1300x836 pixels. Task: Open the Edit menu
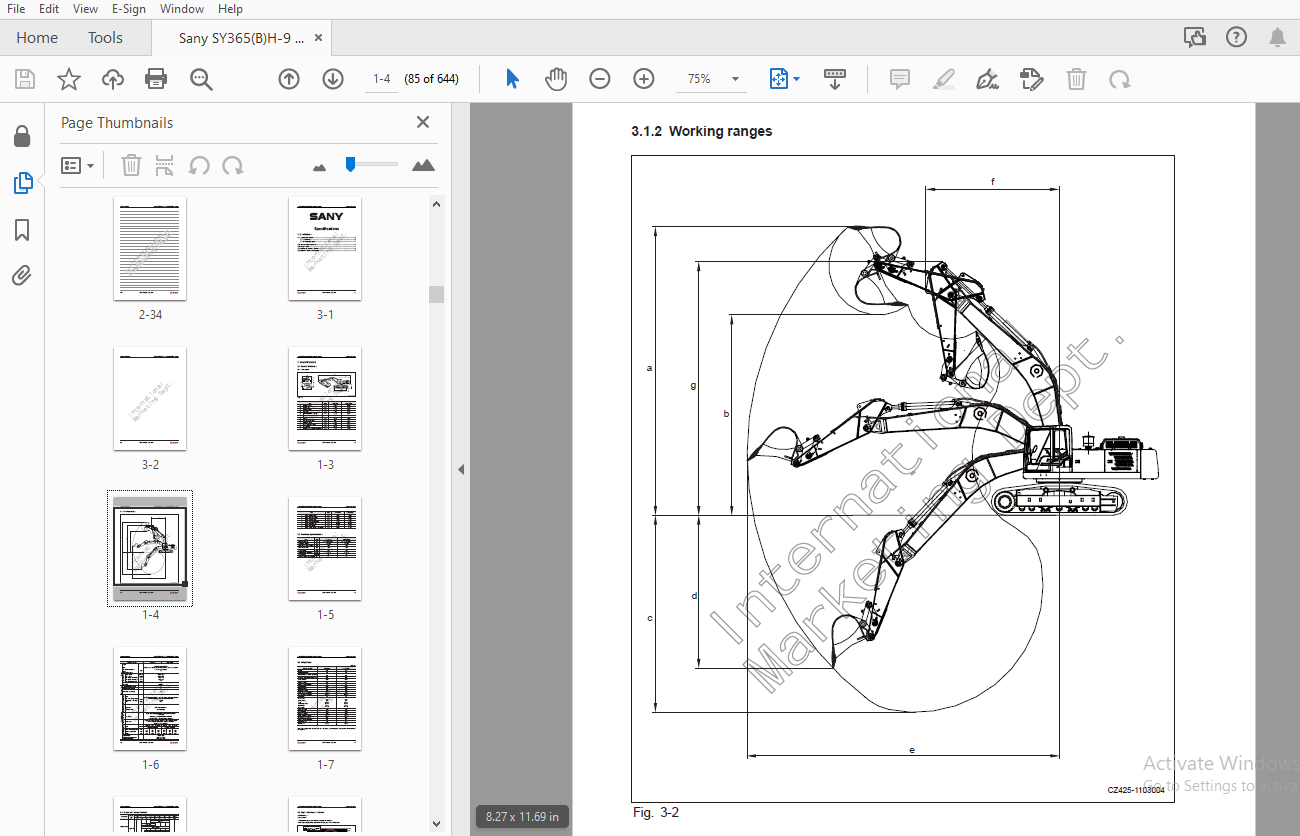tap(49, 9)
